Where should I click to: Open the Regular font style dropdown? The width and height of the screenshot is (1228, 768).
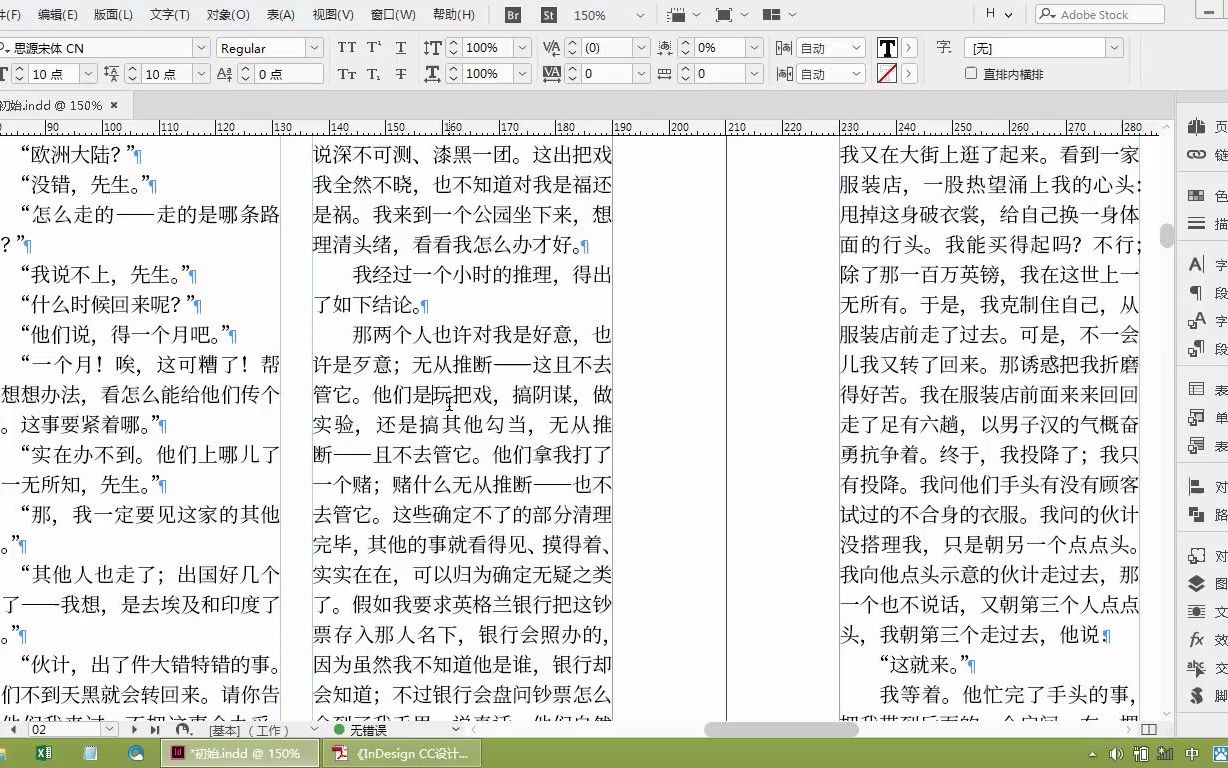(x=313, y=47)
